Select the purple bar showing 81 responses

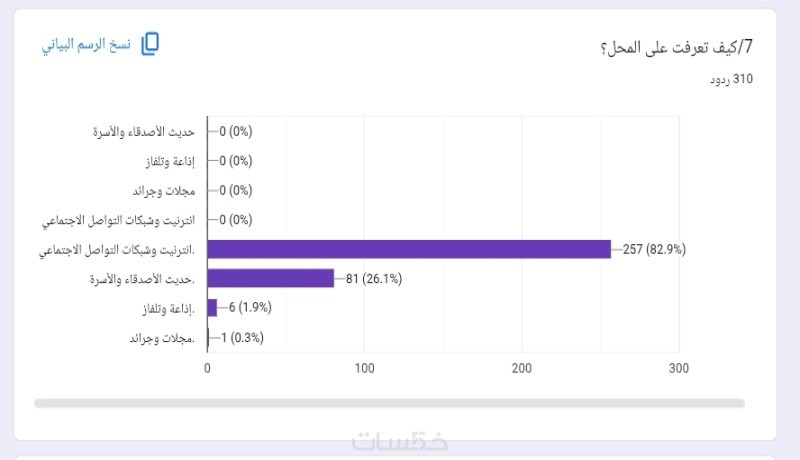click(x=271, y=278)
